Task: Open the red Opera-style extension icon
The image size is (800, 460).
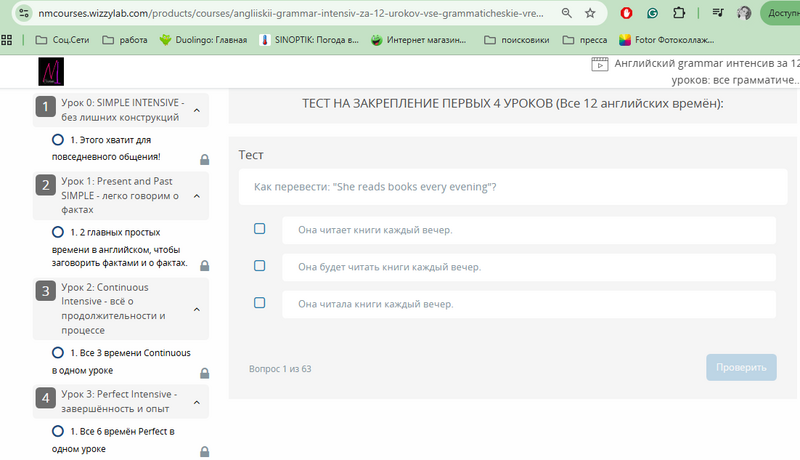Action: tap(626, 13)
